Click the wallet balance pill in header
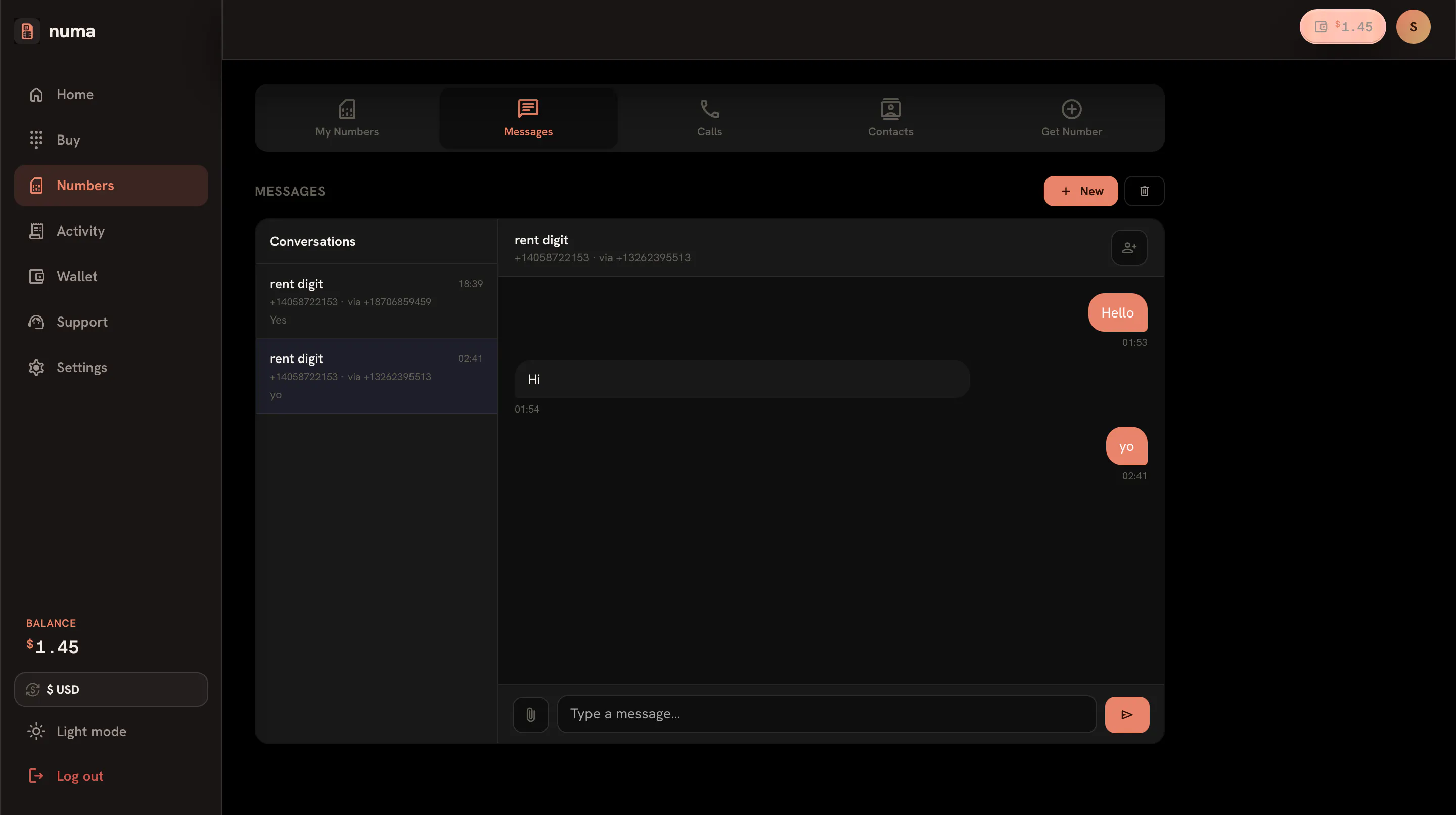Viewport: 1456px width, 815px height. [1343, 27]
